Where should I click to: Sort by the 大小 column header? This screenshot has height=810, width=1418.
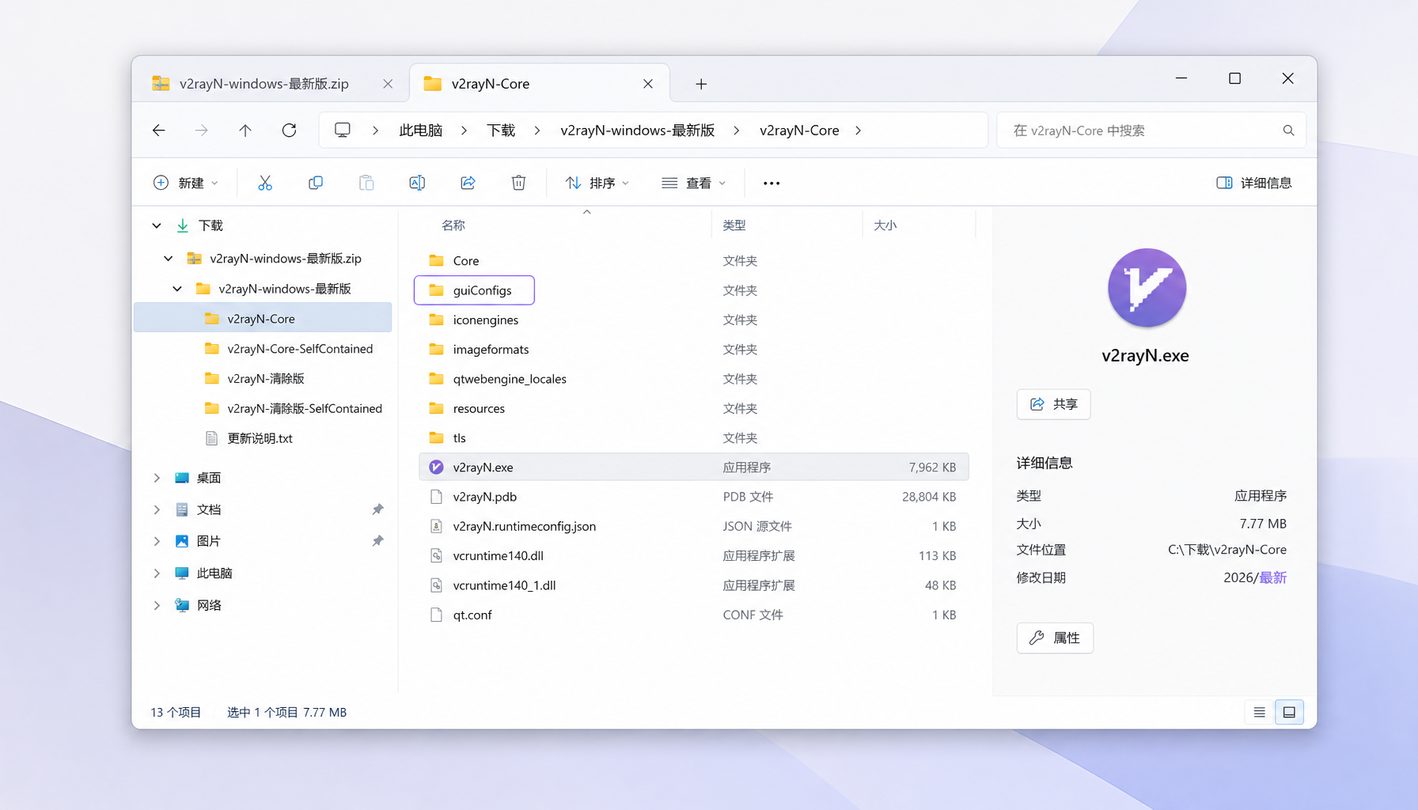tap(885, 226)
